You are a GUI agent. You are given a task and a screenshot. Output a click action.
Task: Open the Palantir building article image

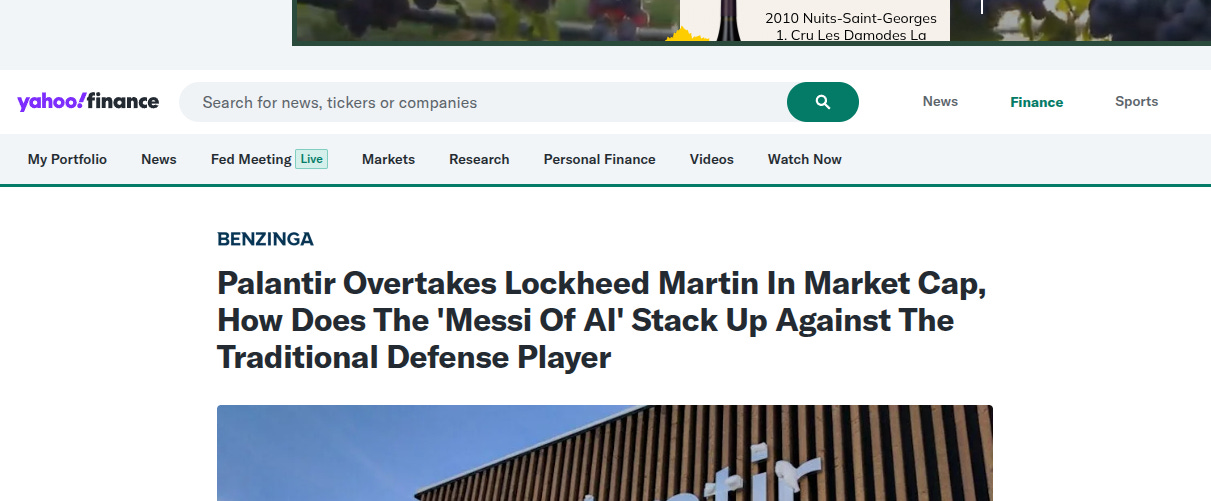pos(605,453)
